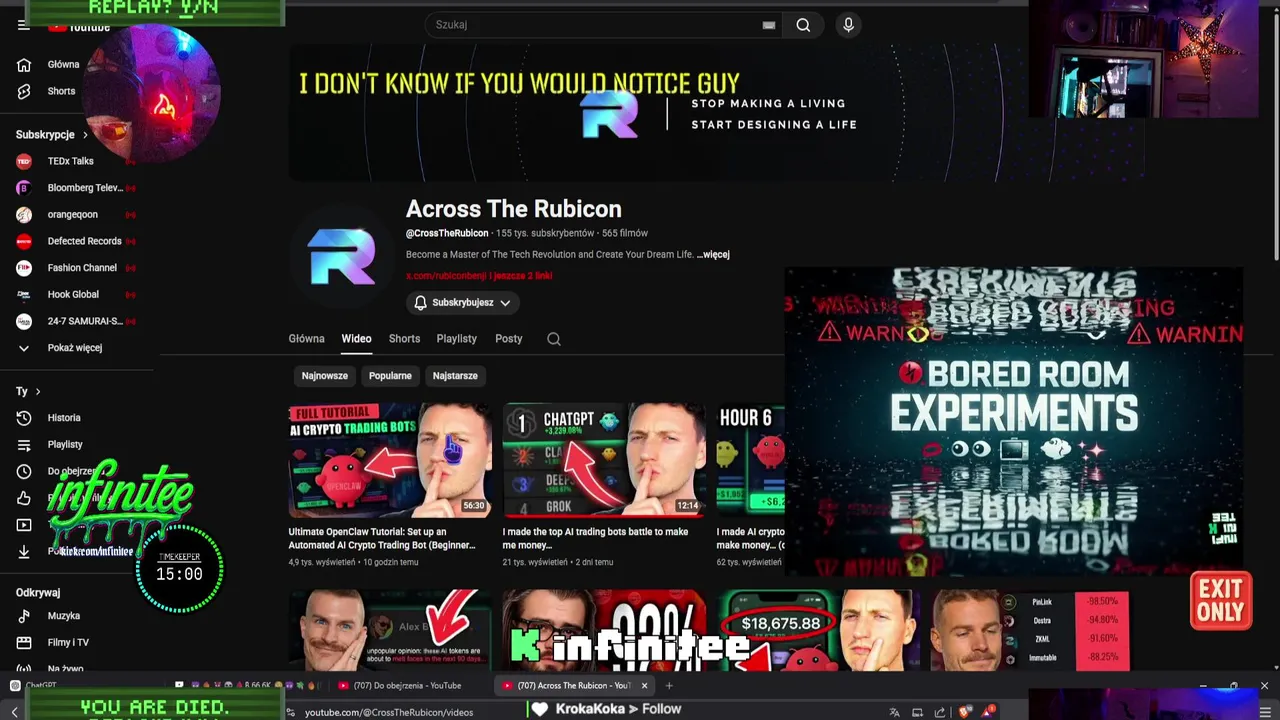Image resolution: width=1280 pixels, height=720 pixels.
Task: Open a new browser tab with plus icon
Action: point(669,686)
